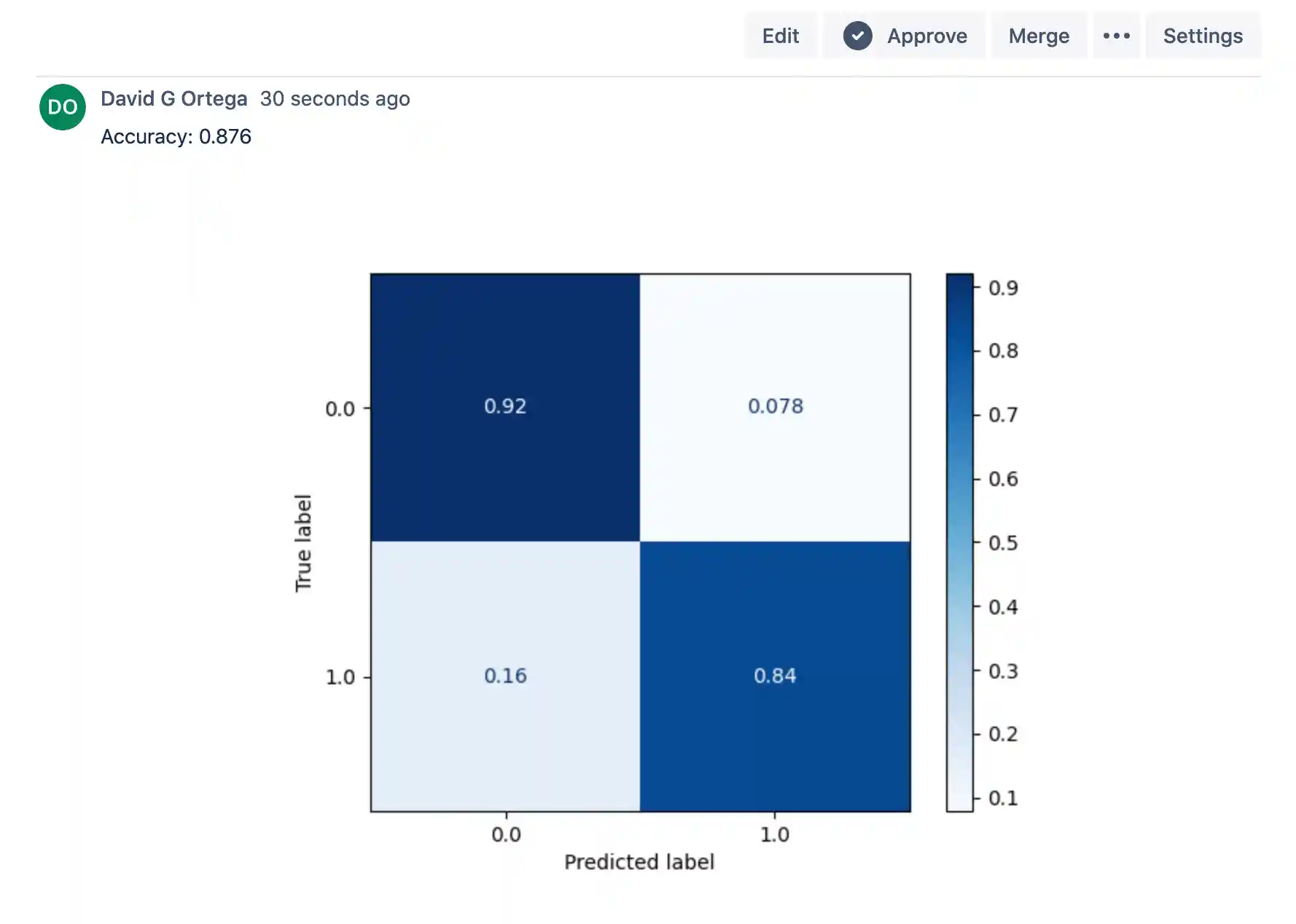The image size is (1296, 924).
Task: Click the 0.92 matrix cell
Action: point(505,407)
